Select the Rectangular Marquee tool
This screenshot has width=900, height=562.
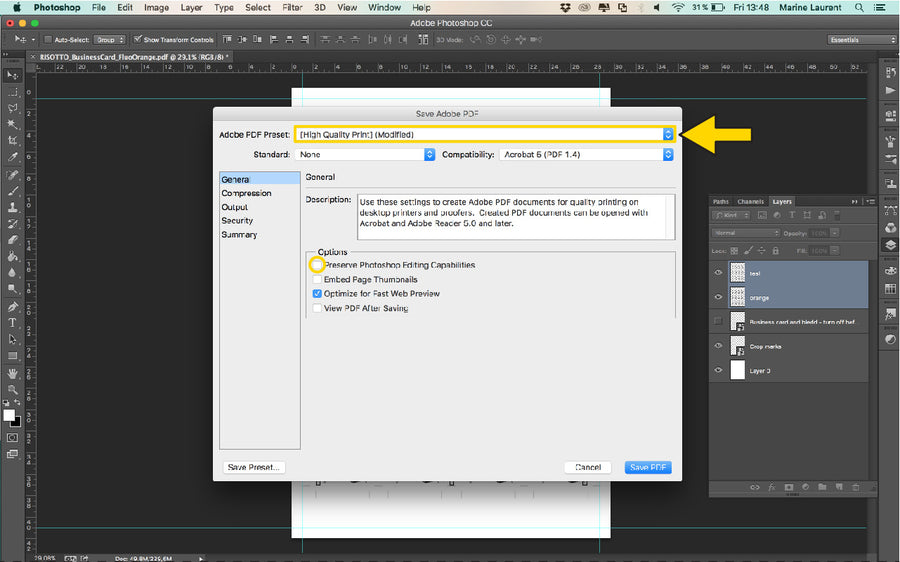[12, 92]
